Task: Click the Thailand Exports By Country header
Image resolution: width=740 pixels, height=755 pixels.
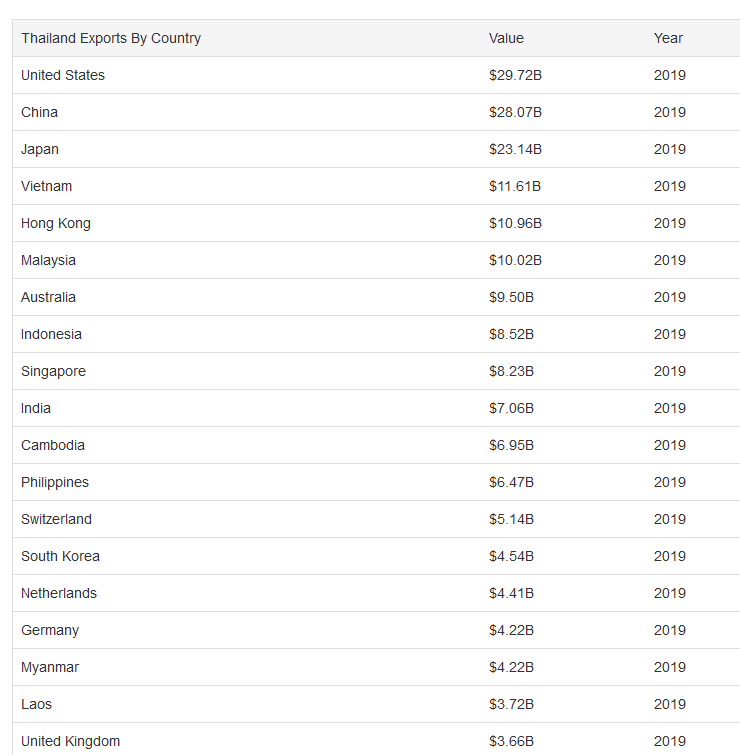Action: click(x=111, y=38)
